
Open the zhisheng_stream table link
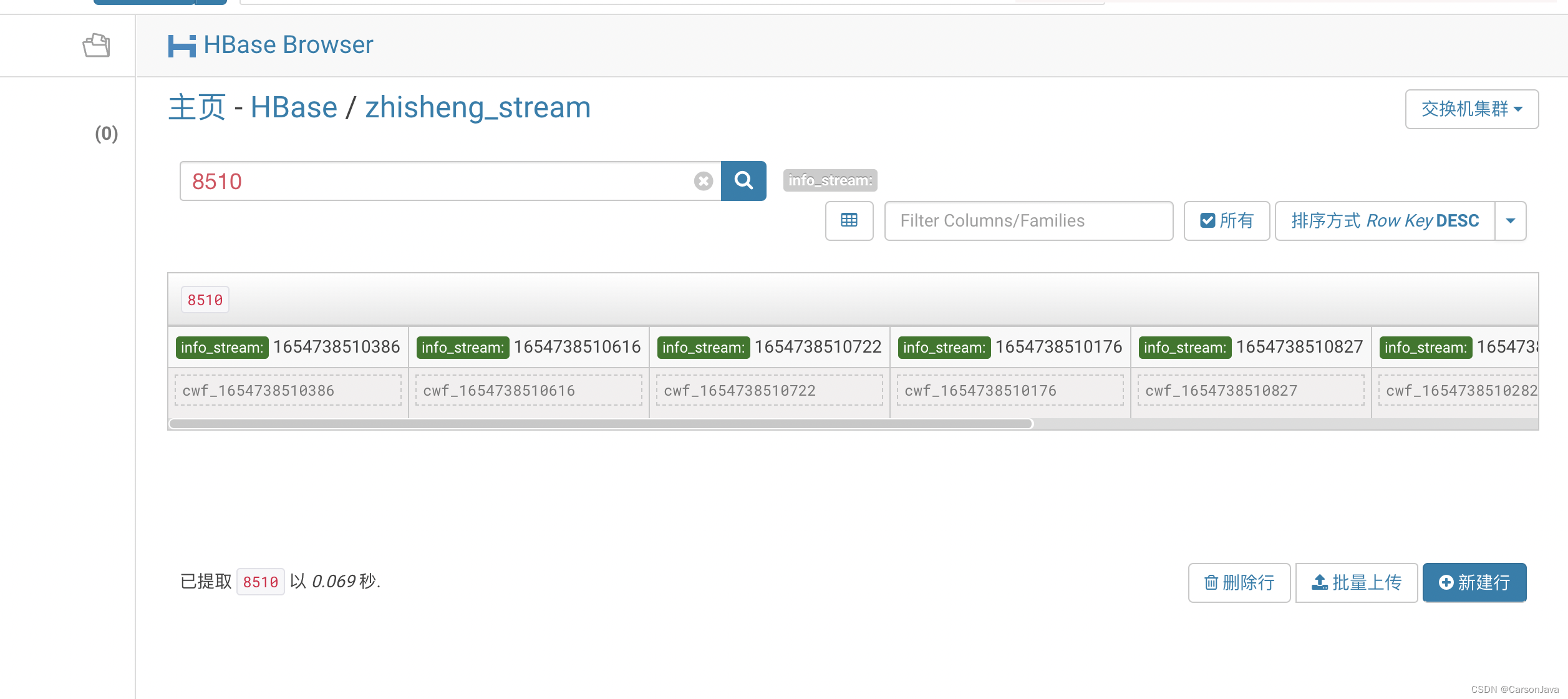click(x=478, y=107)
